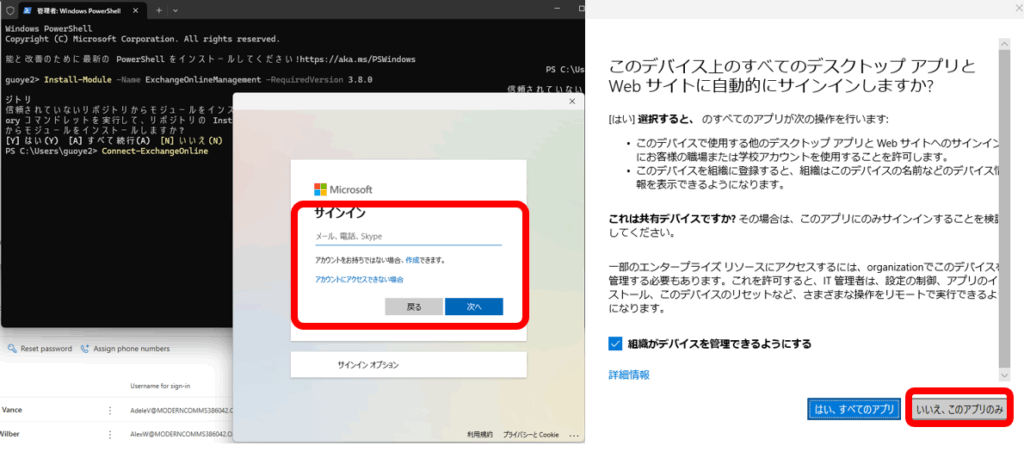Click the vertical scrollbar thumb in consent dialog
1024x452 pixels.
point(1005,208)
